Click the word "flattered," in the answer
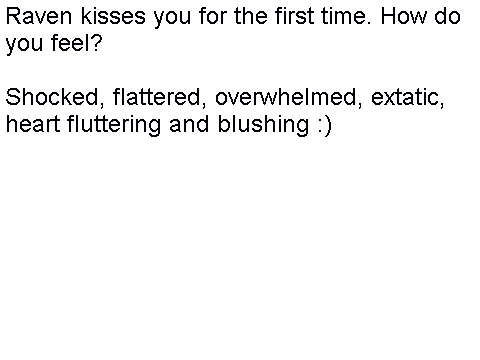The image size is (480, 360). click(159, 98)
